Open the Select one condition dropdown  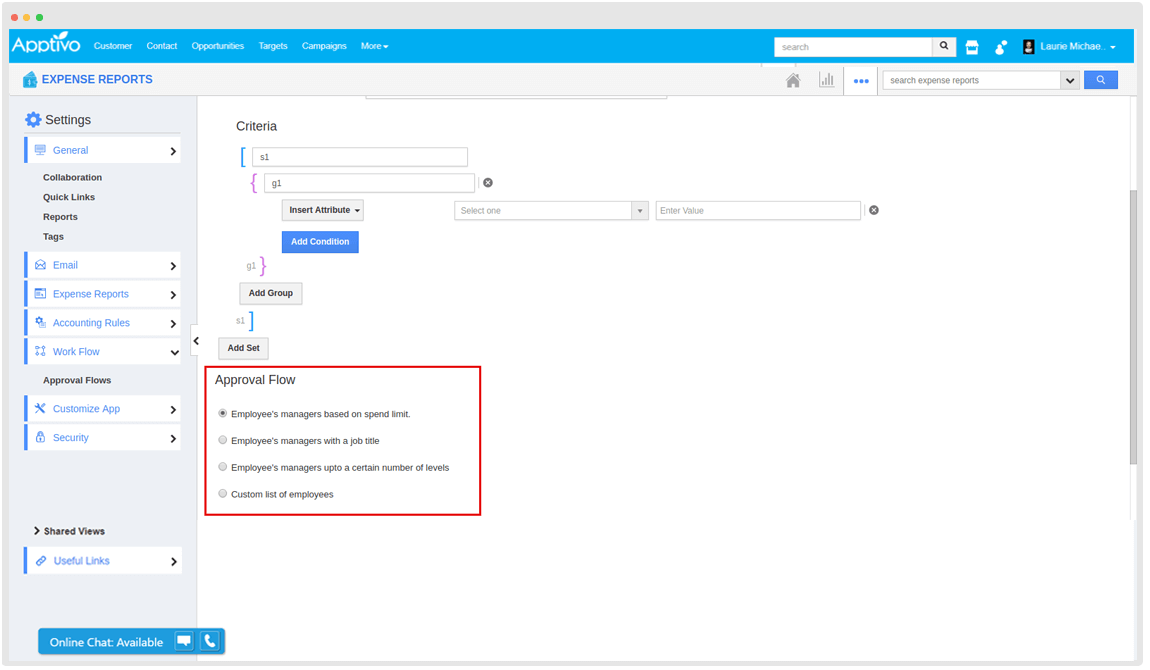point(551,211)
